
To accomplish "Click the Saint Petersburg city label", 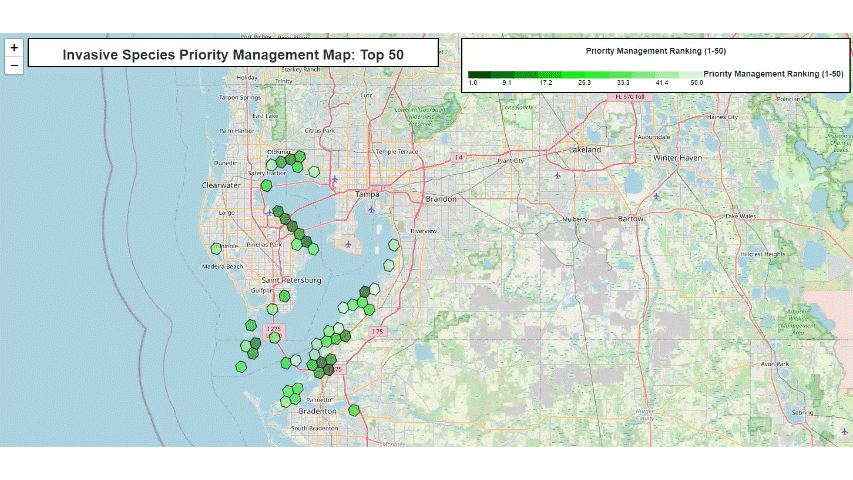I will (292, 281).
